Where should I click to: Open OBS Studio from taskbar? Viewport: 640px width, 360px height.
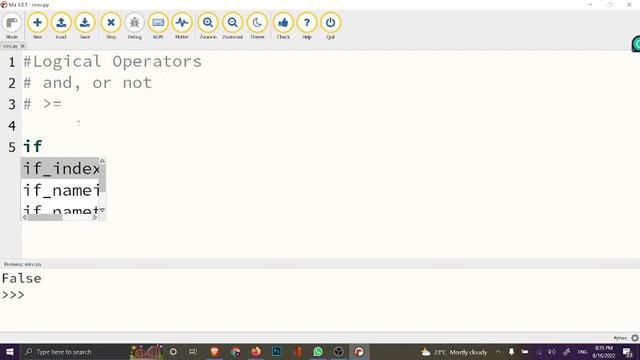point(338,352)
